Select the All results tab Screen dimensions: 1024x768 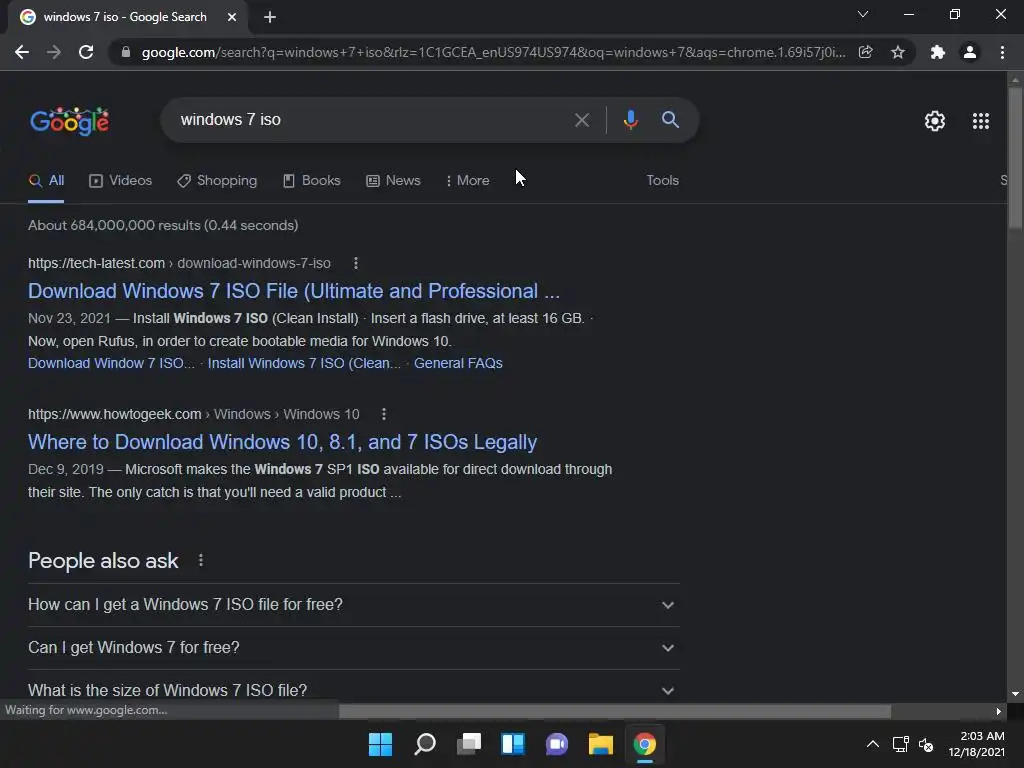point(46,181)
